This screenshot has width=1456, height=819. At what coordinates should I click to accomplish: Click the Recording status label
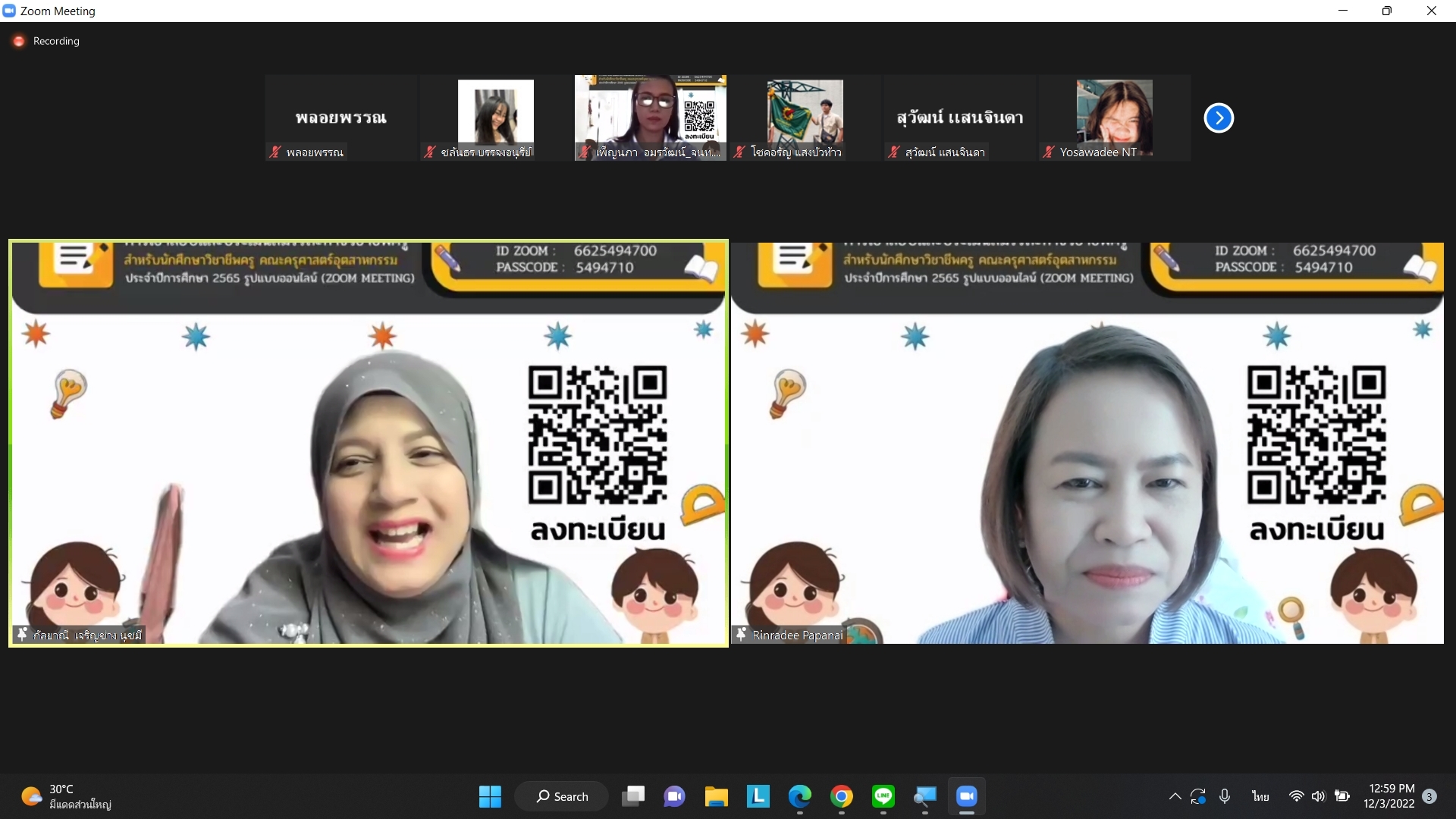point(56,41)
